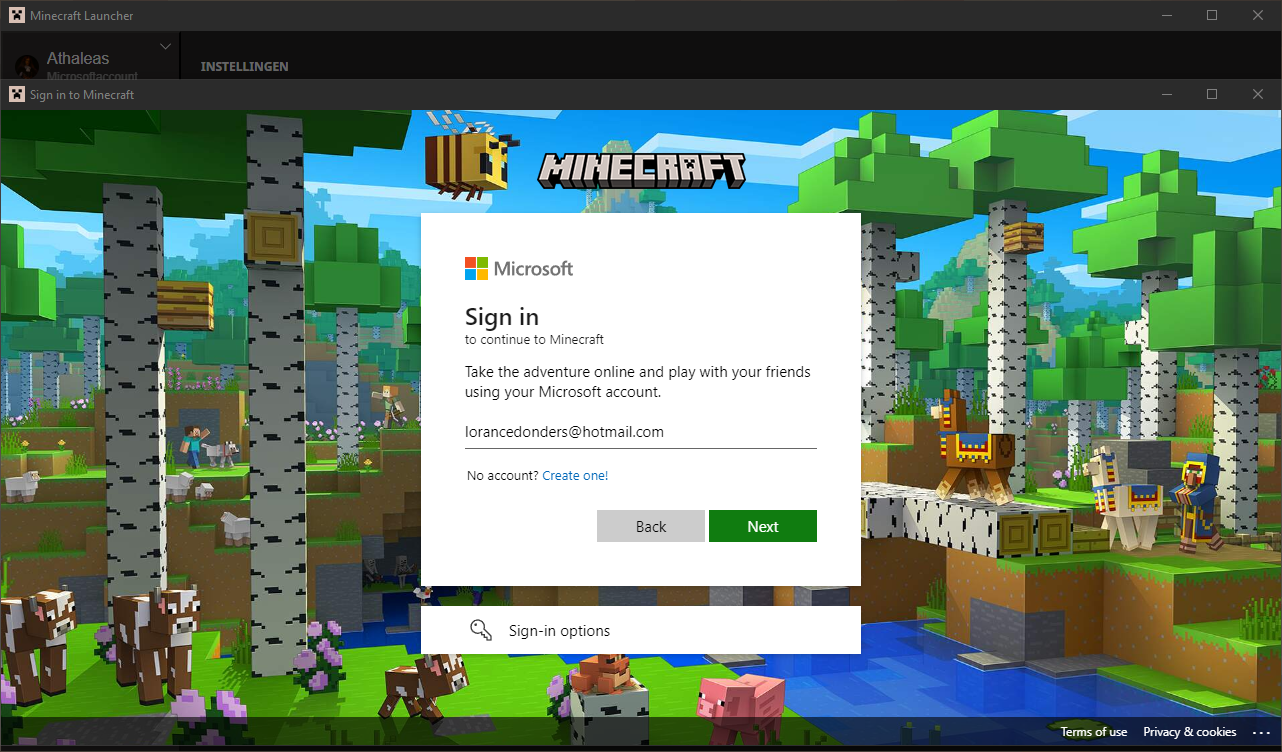
Task: Click the key icon beside Sign-in options
Action: tap(481, 630)
